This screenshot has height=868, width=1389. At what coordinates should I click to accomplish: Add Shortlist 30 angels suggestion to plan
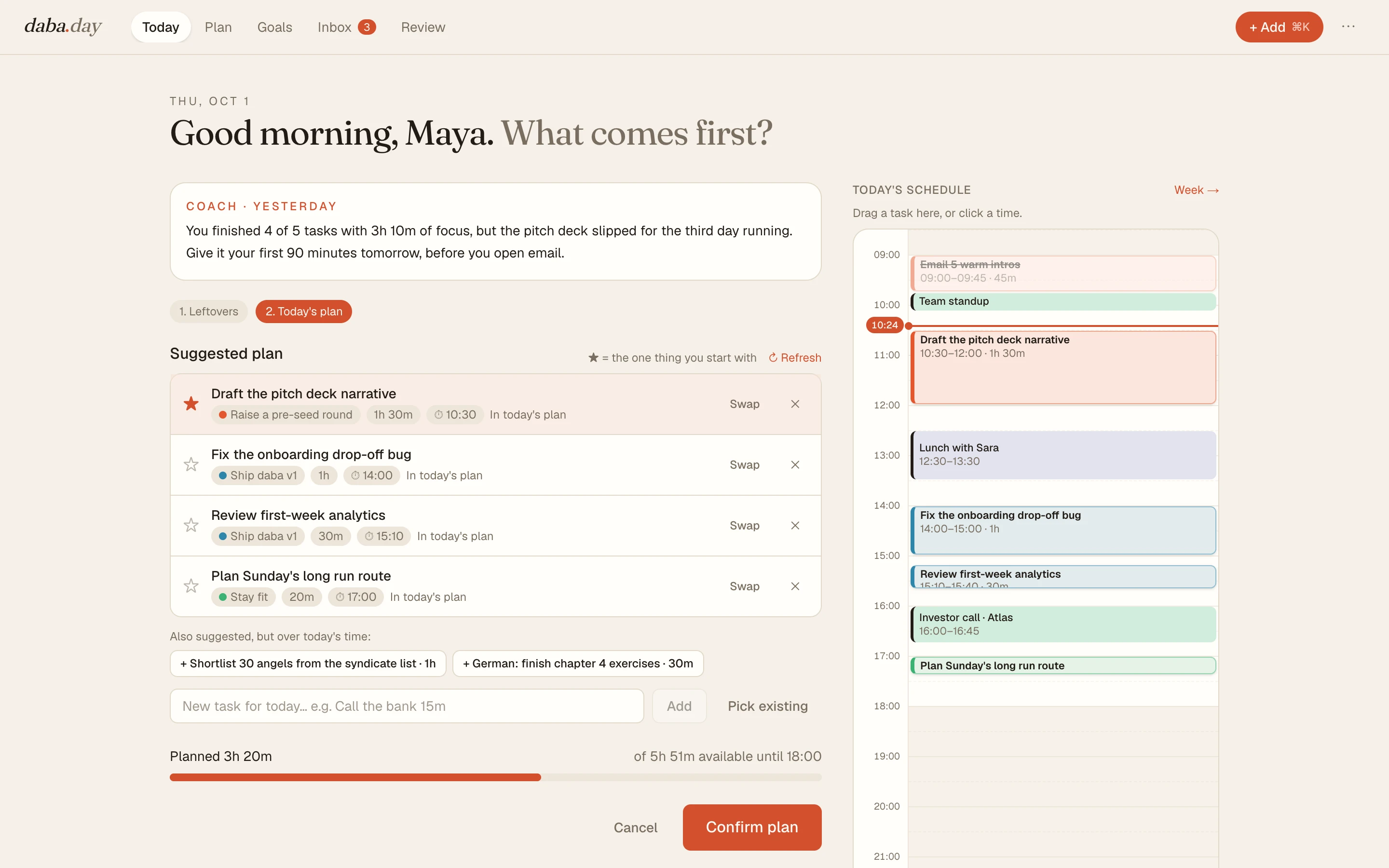point(308,664)
